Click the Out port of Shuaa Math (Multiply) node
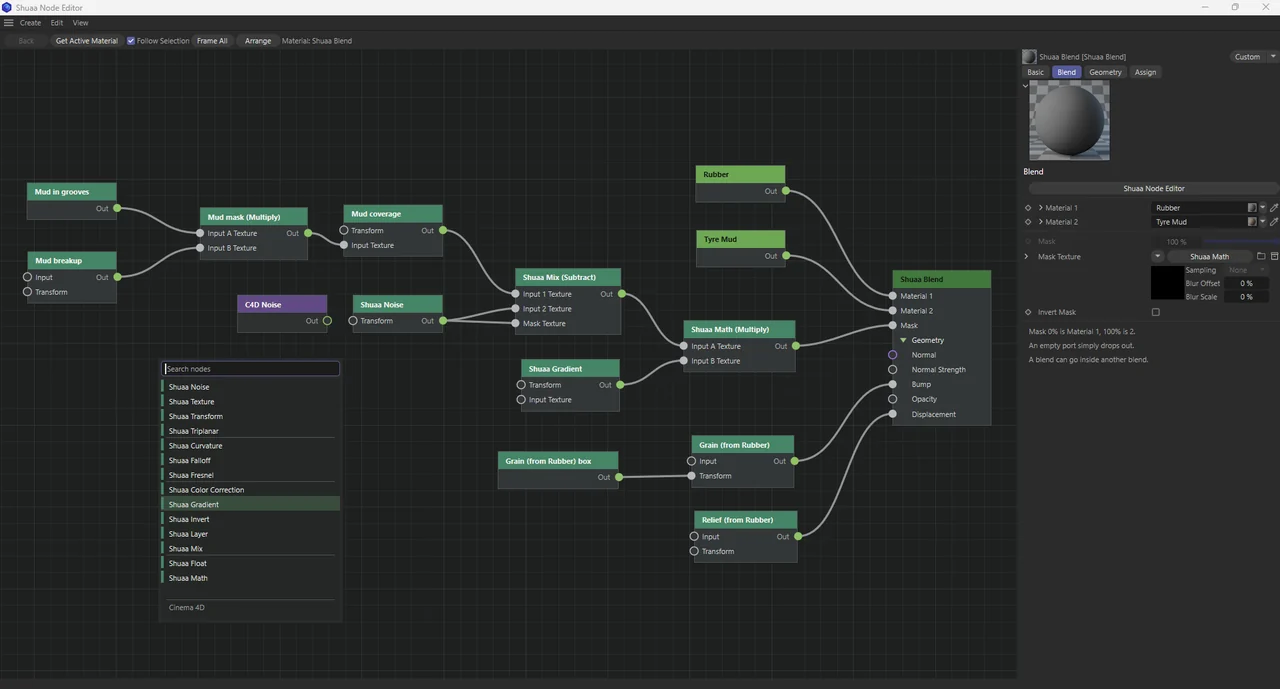Screen dimensions: 1280x689 [x=796, y=346]
